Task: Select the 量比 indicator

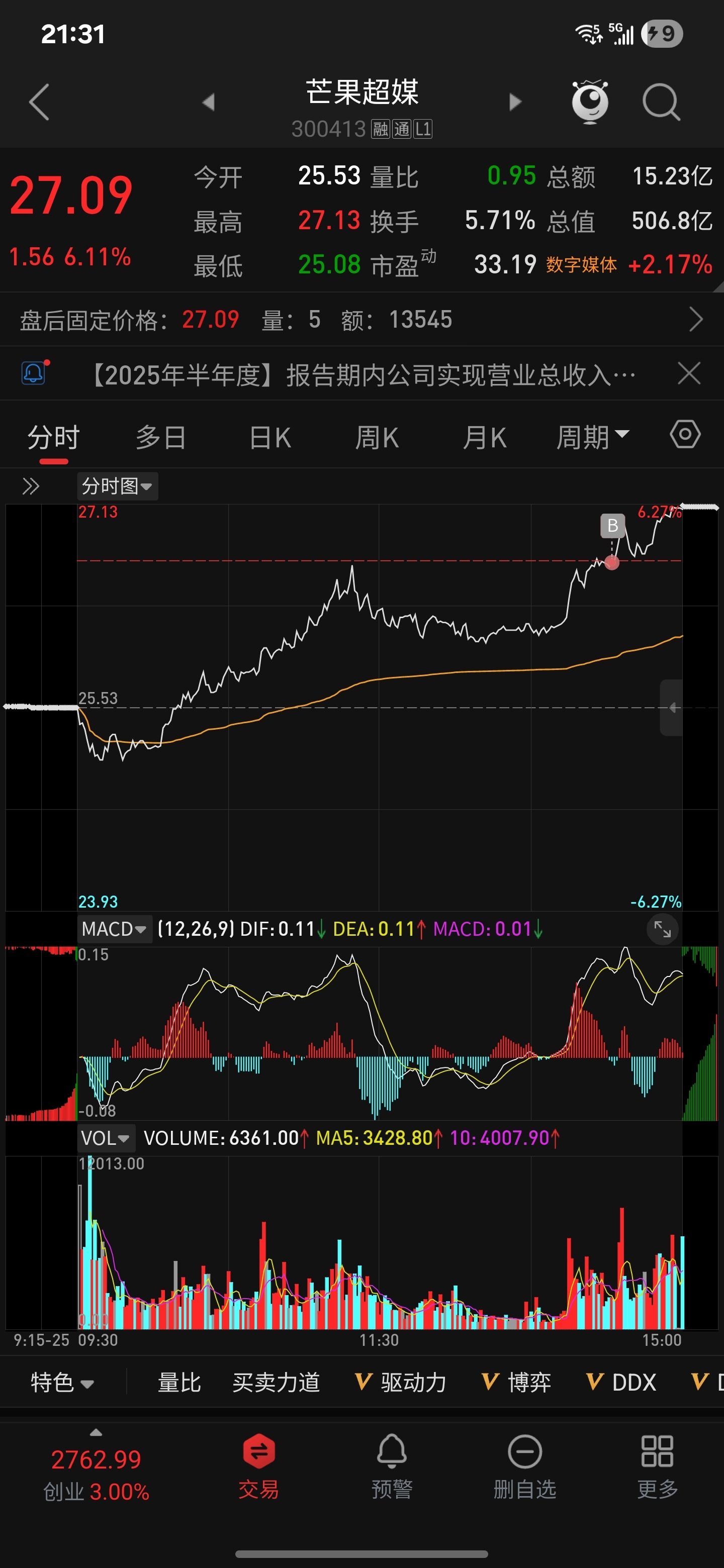Action: click(179, 1383)
